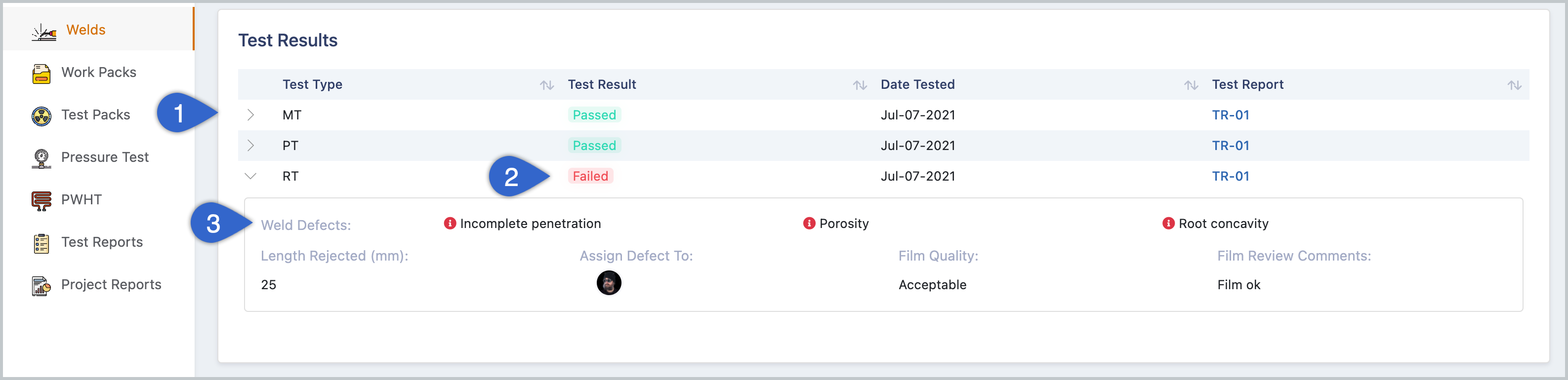Expand the MT test result row

tap(250, 115)
